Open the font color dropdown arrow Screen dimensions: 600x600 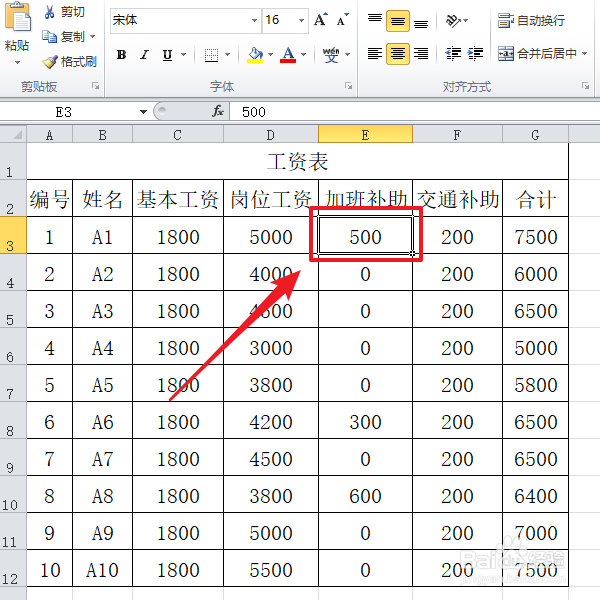303,55
